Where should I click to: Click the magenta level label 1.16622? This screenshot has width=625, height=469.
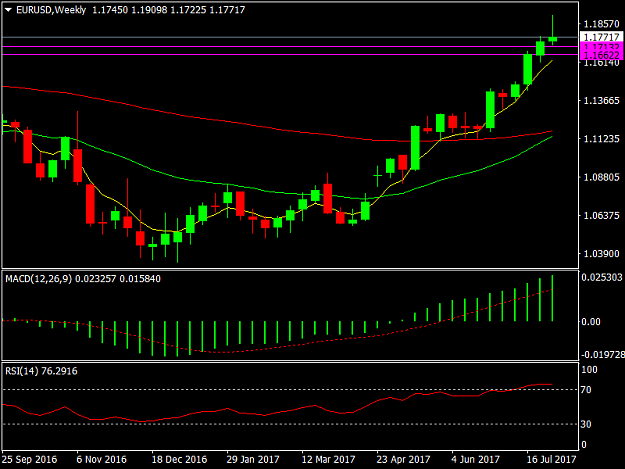[602, 56]
